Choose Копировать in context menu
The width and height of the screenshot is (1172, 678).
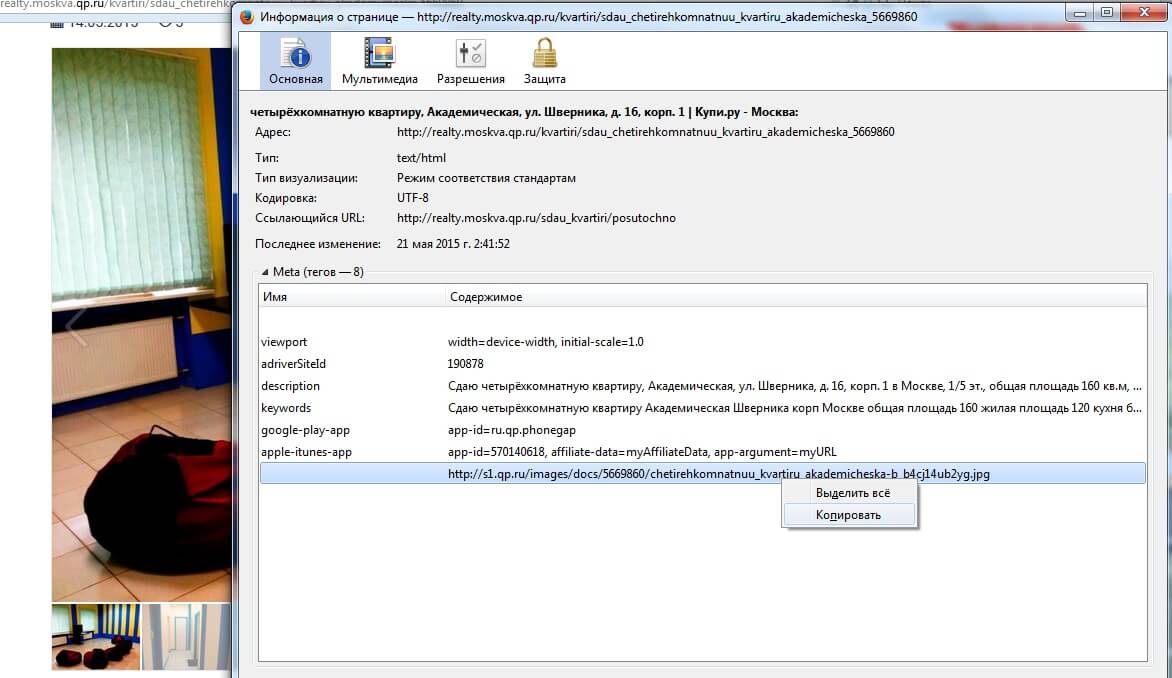point(848,515)
